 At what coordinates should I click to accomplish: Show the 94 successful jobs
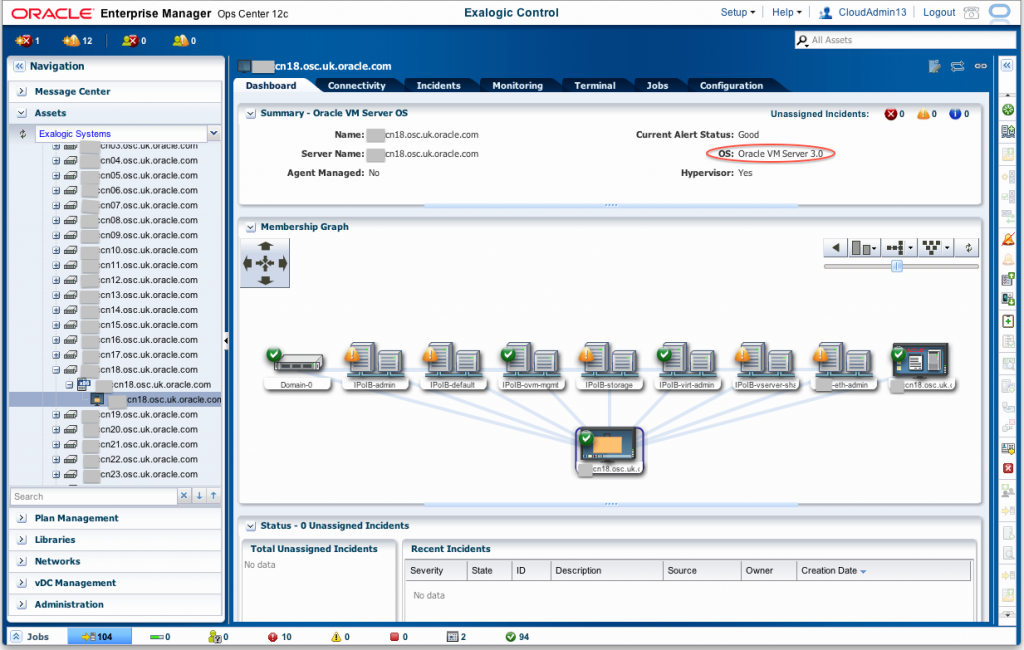coord(517,636)
